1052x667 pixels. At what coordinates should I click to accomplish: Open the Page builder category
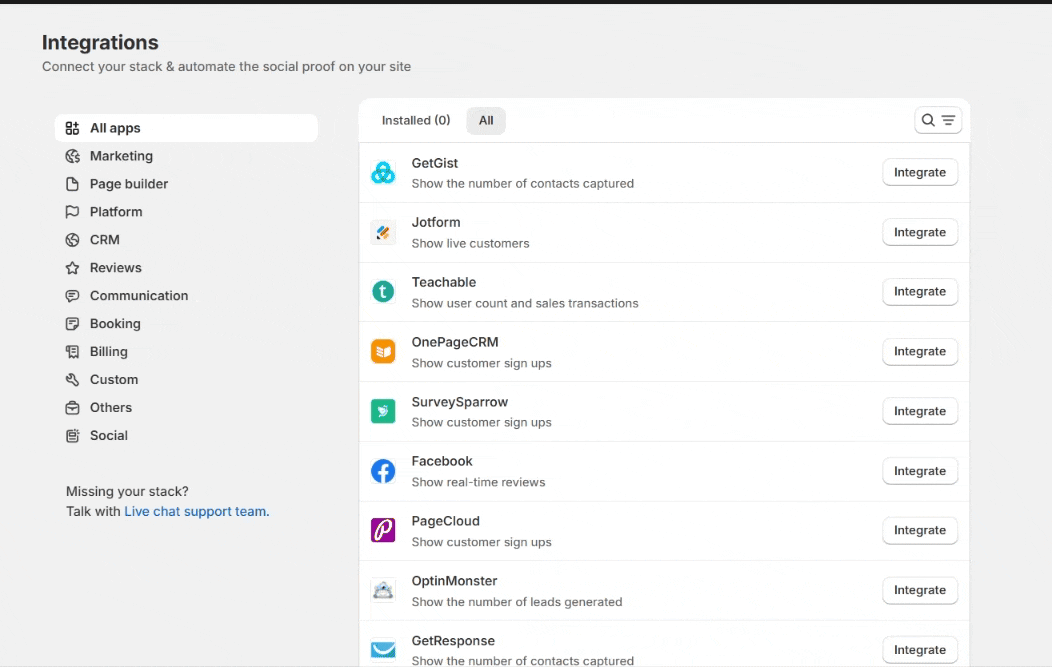129,184
